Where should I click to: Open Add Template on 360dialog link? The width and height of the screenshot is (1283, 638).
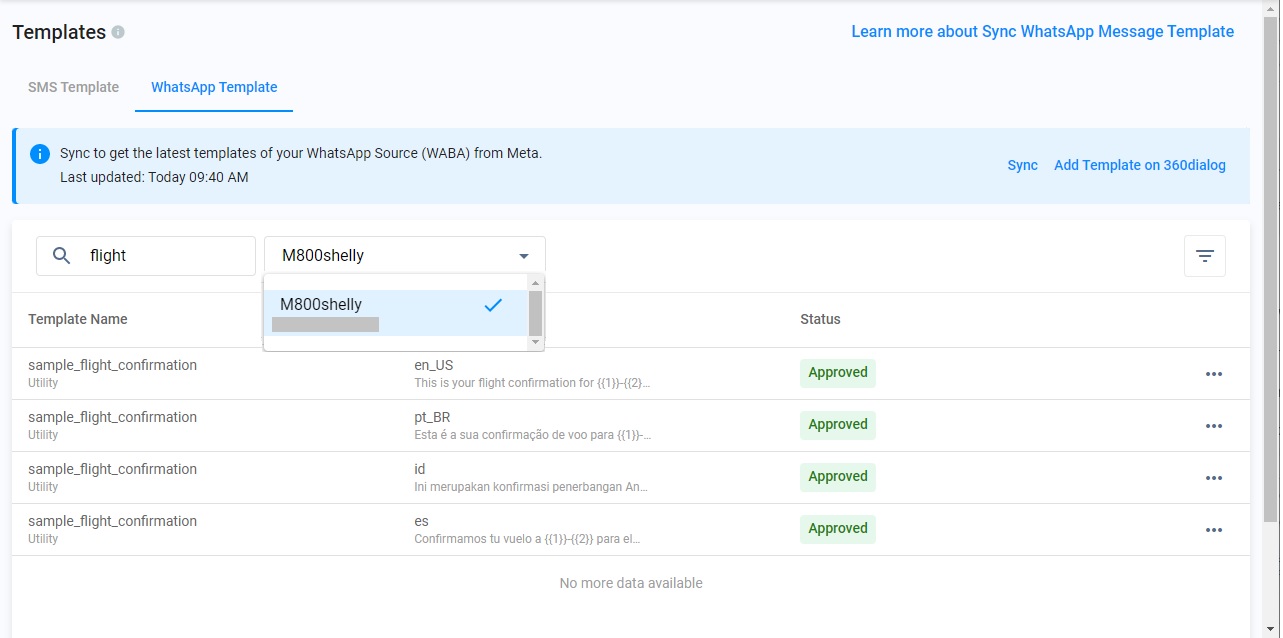(x=1139, y=165)
